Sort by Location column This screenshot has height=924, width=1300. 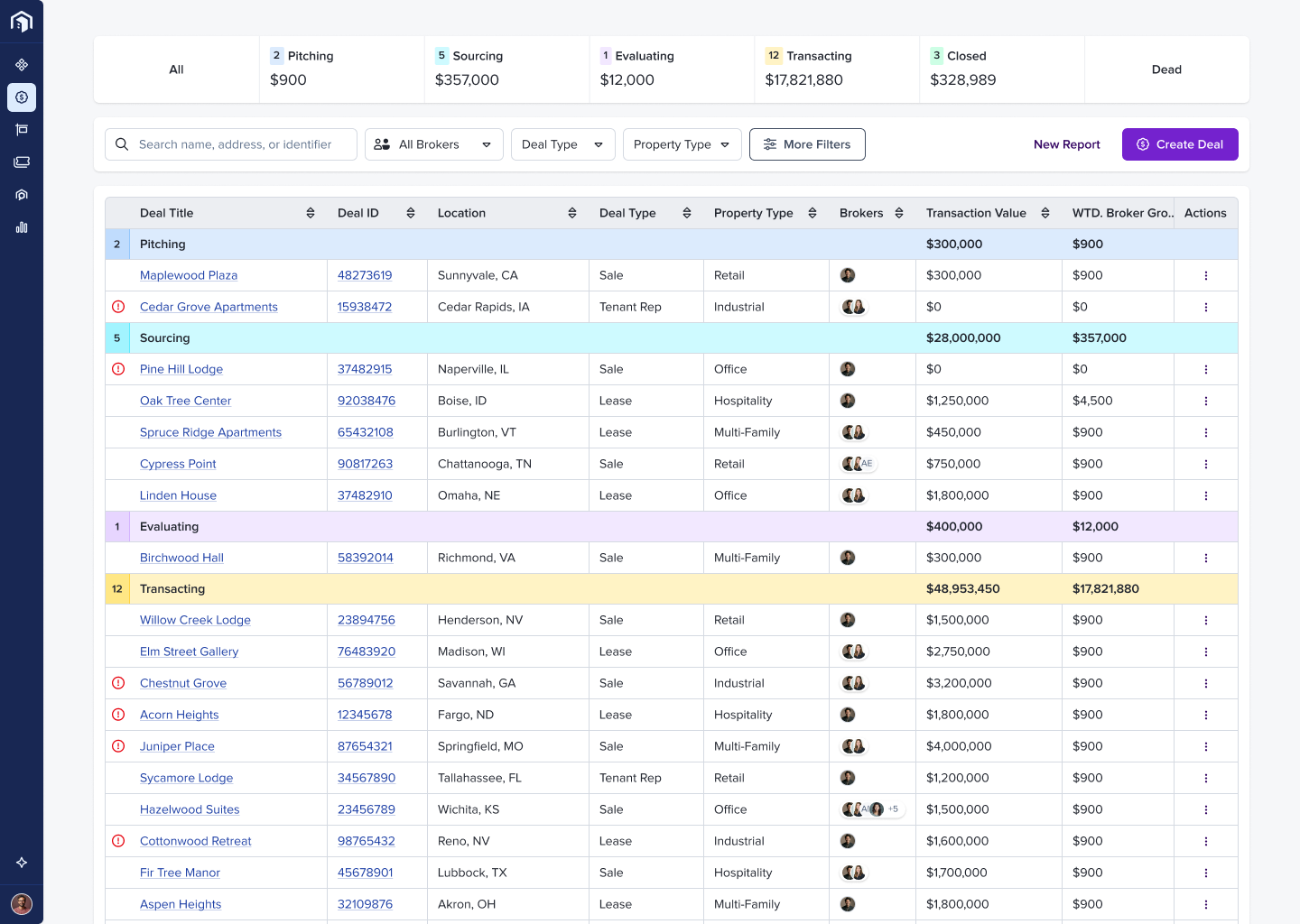pyautogui.click(x=572, y=213)
